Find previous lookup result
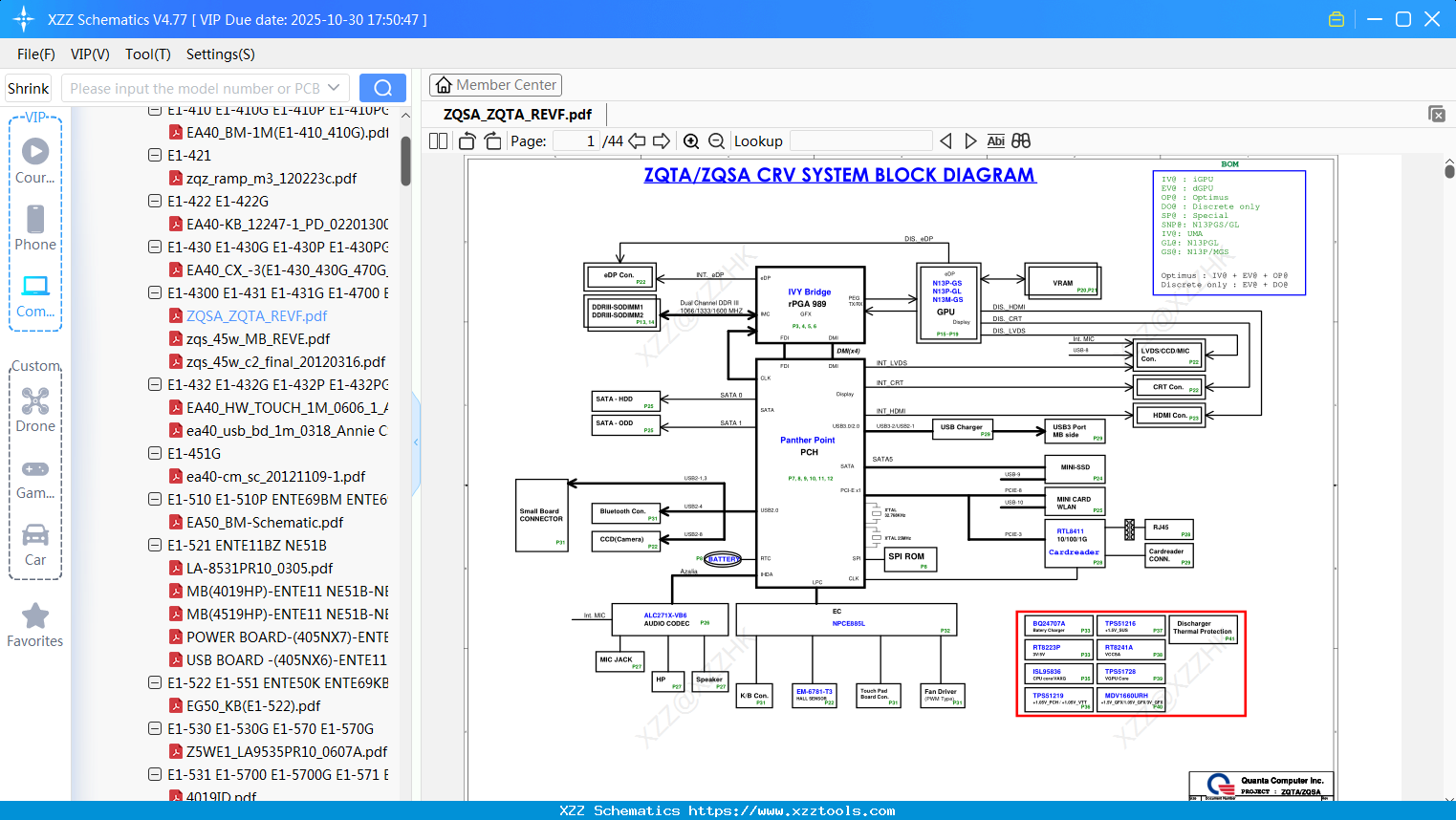Screen dimensions: 1456x820 [945, 141]
